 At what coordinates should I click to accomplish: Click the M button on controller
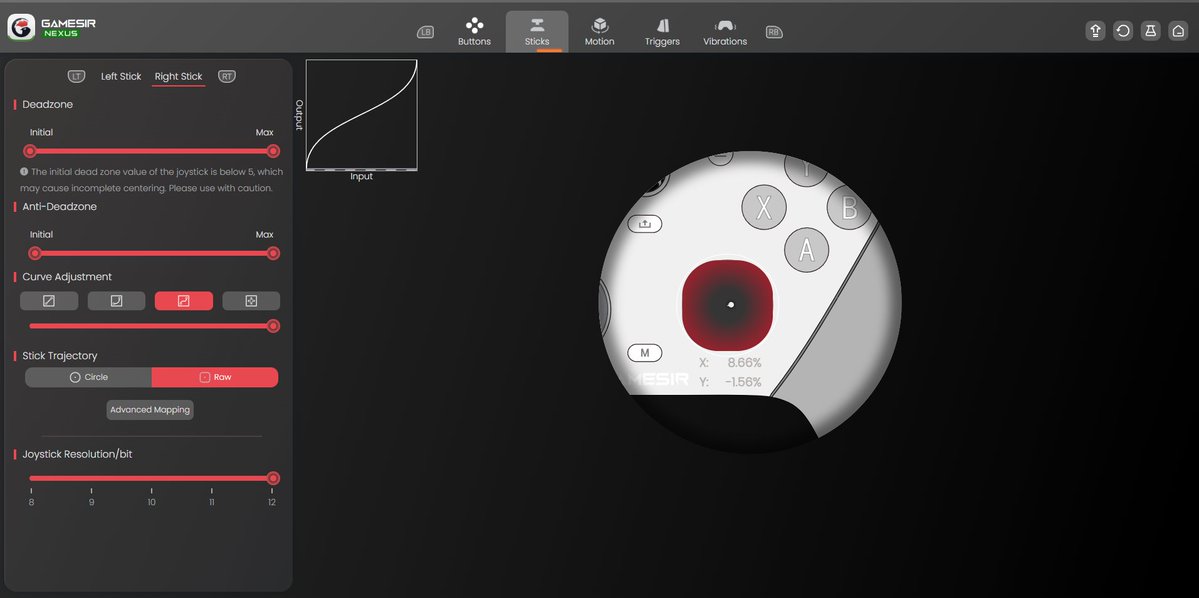(645, 353)
